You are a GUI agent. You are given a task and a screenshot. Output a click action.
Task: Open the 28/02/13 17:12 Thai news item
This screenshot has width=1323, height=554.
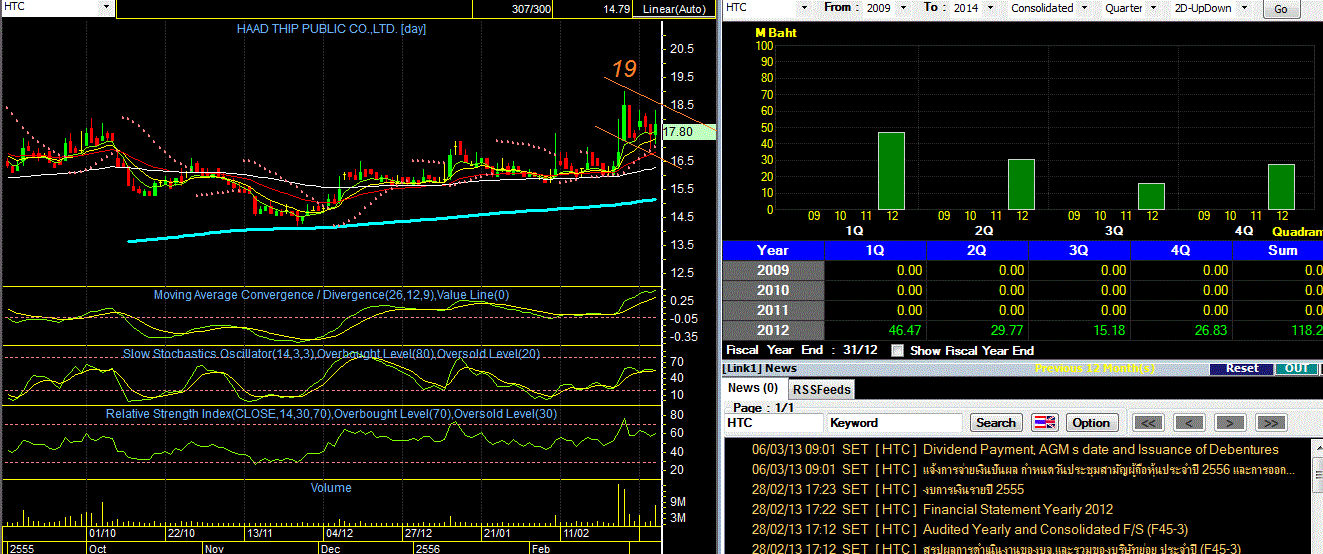point(1081,548)
